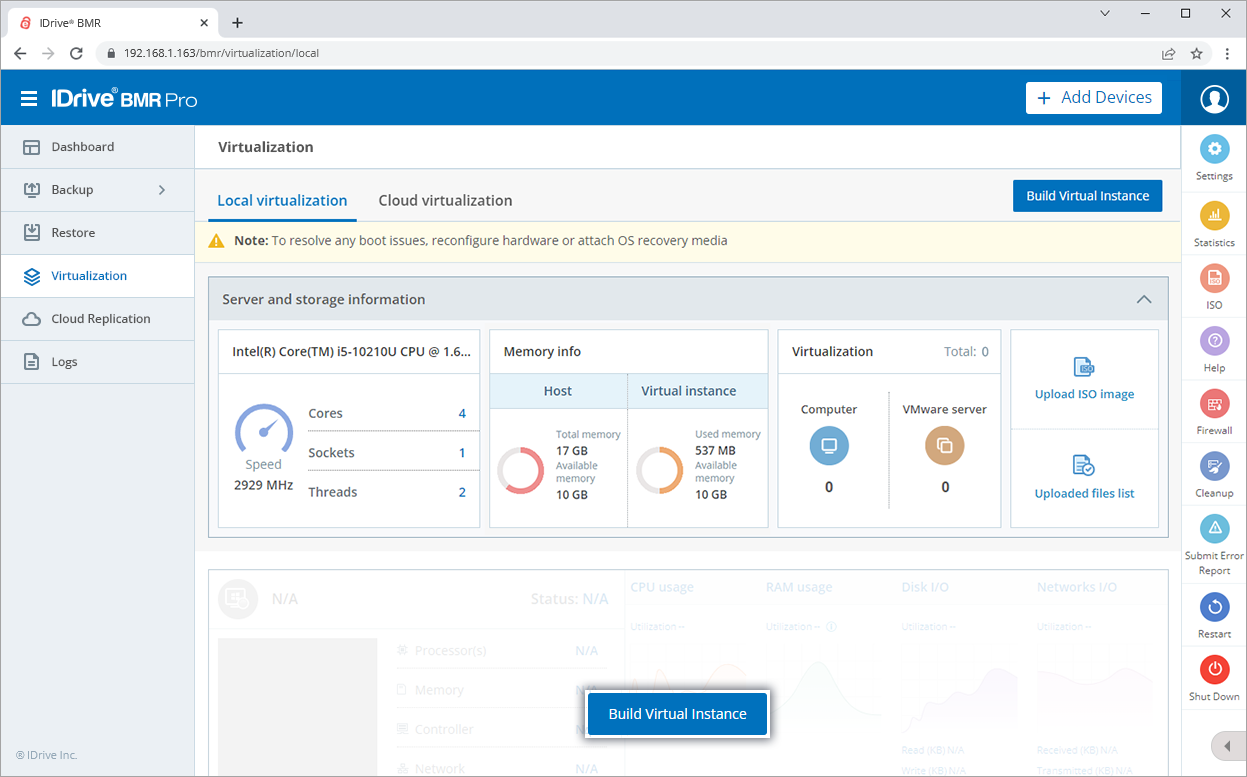Click the Virtualization page heading
The height and width of the screenshot is (777, 1247).
click(x=266, y=147)
